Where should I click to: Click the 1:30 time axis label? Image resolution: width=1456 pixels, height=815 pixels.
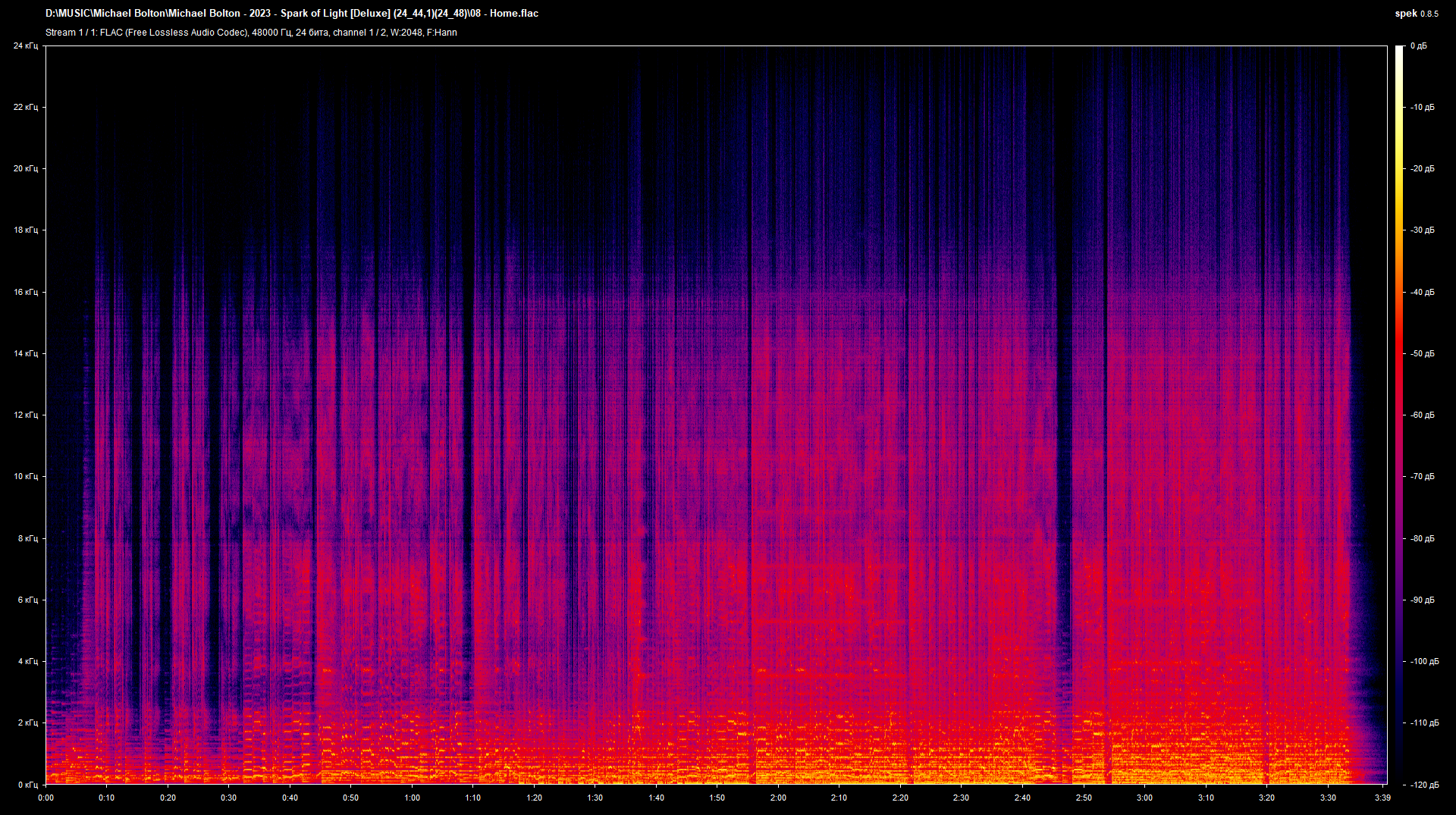tap(595, 798)
